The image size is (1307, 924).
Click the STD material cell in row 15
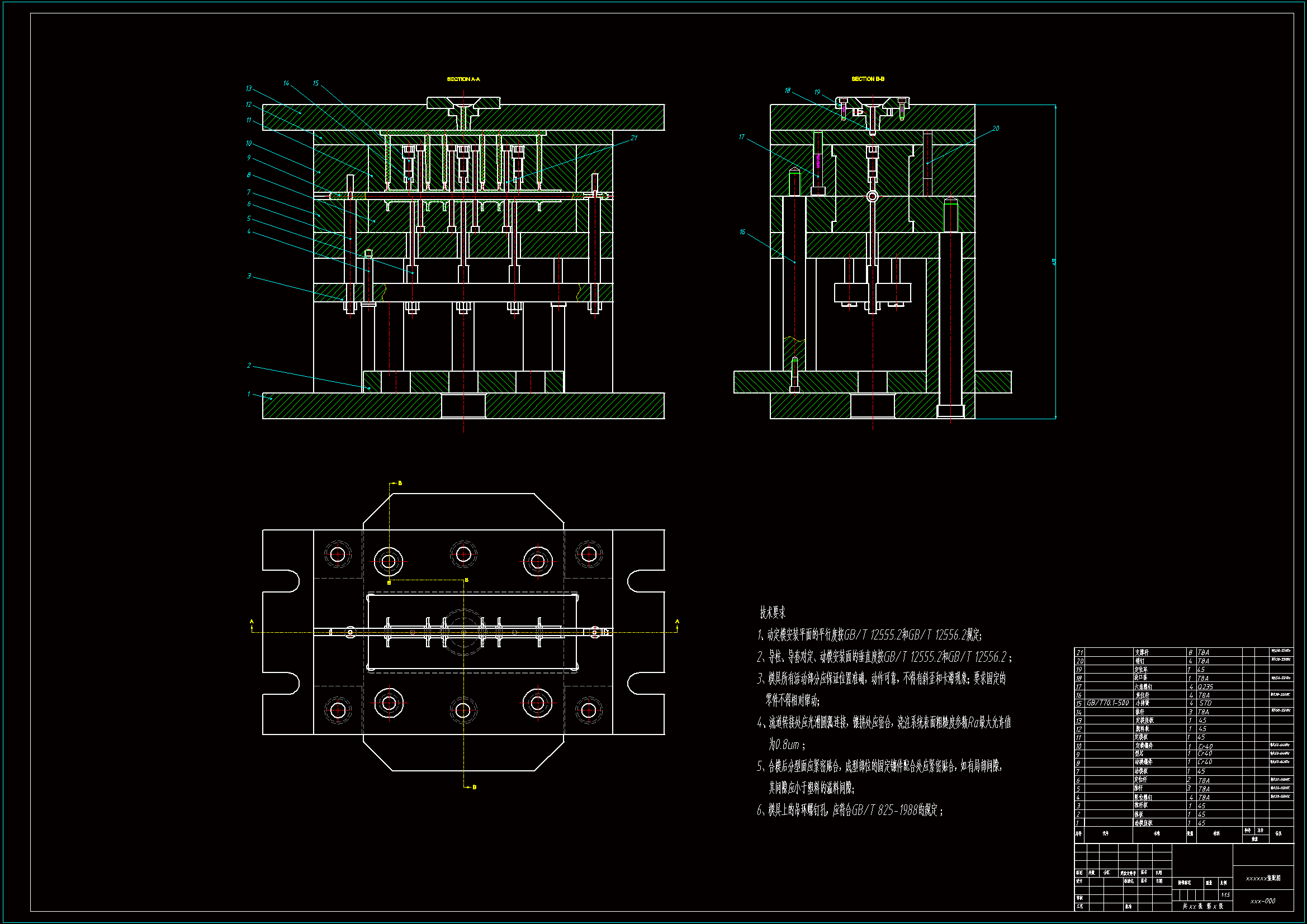click(x=1205, y=704)
